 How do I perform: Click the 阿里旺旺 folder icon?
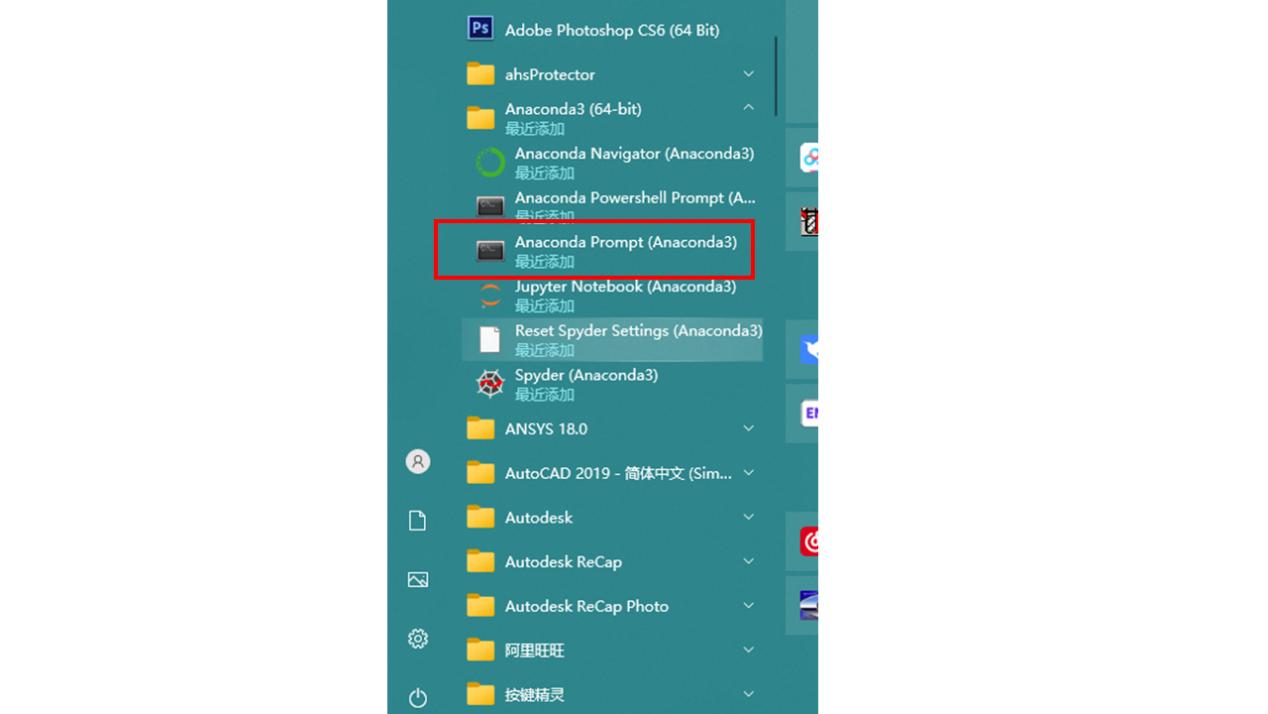(x=480, y=650)
